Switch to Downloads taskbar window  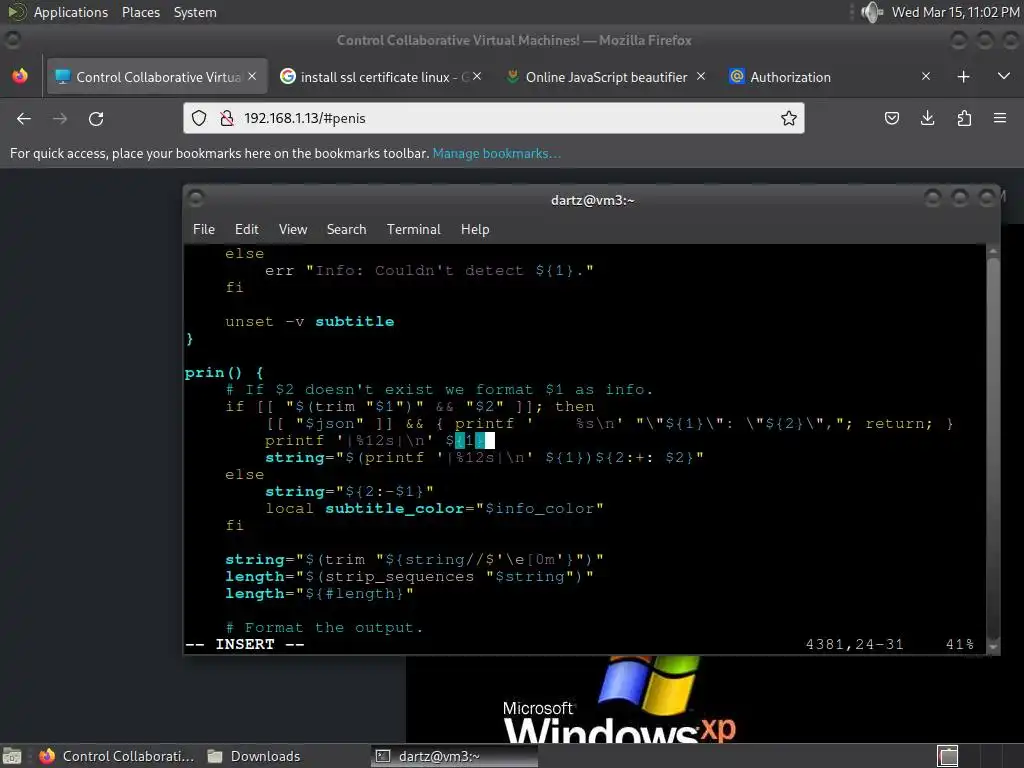click(x=253, y=756)
